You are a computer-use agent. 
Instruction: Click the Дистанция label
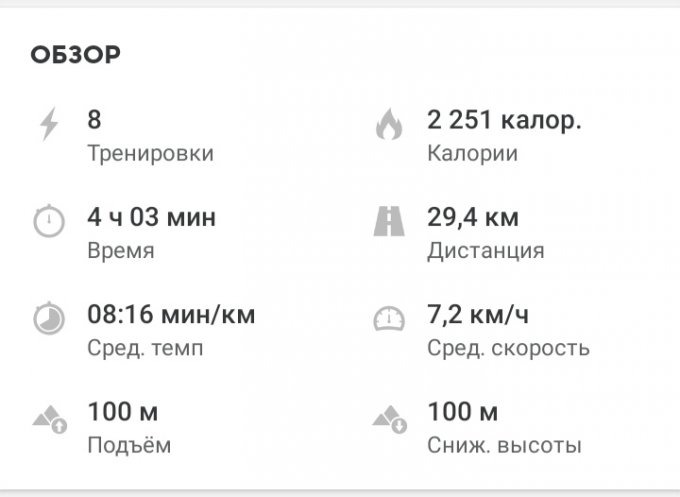click(485, 251)
